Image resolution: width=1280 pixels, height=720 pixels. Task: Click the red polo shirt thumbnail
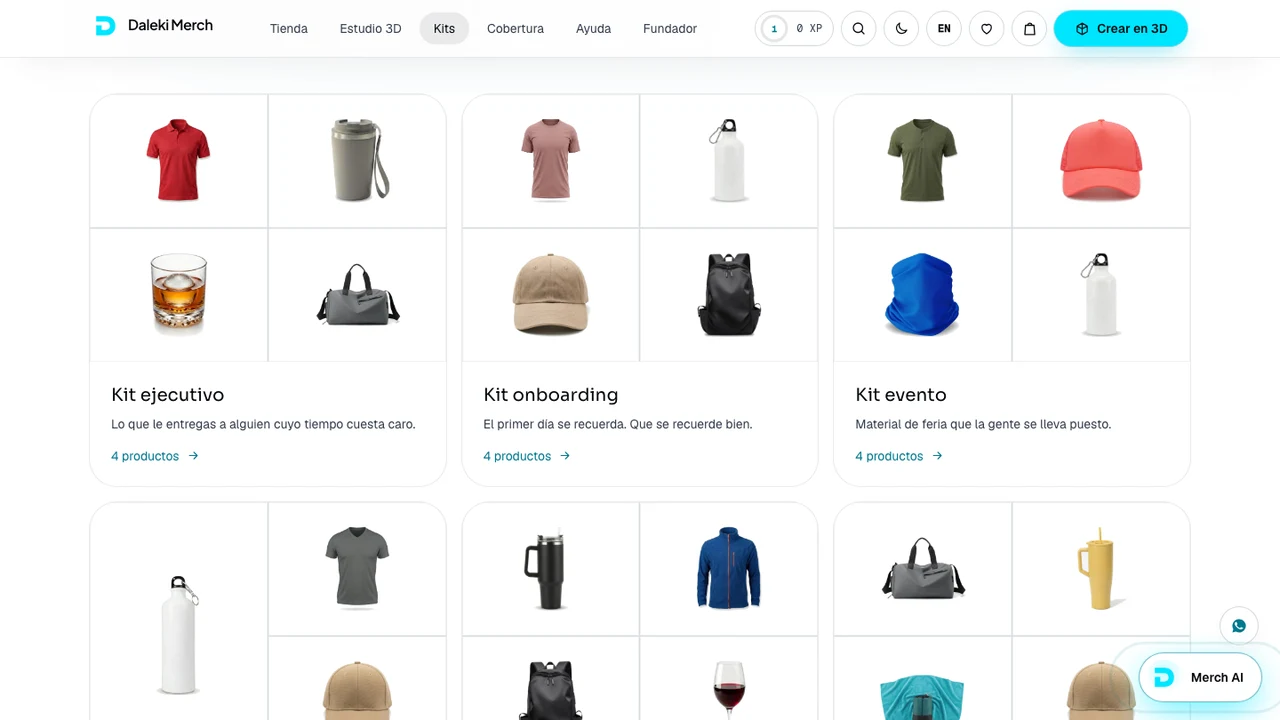coord(179,161)
